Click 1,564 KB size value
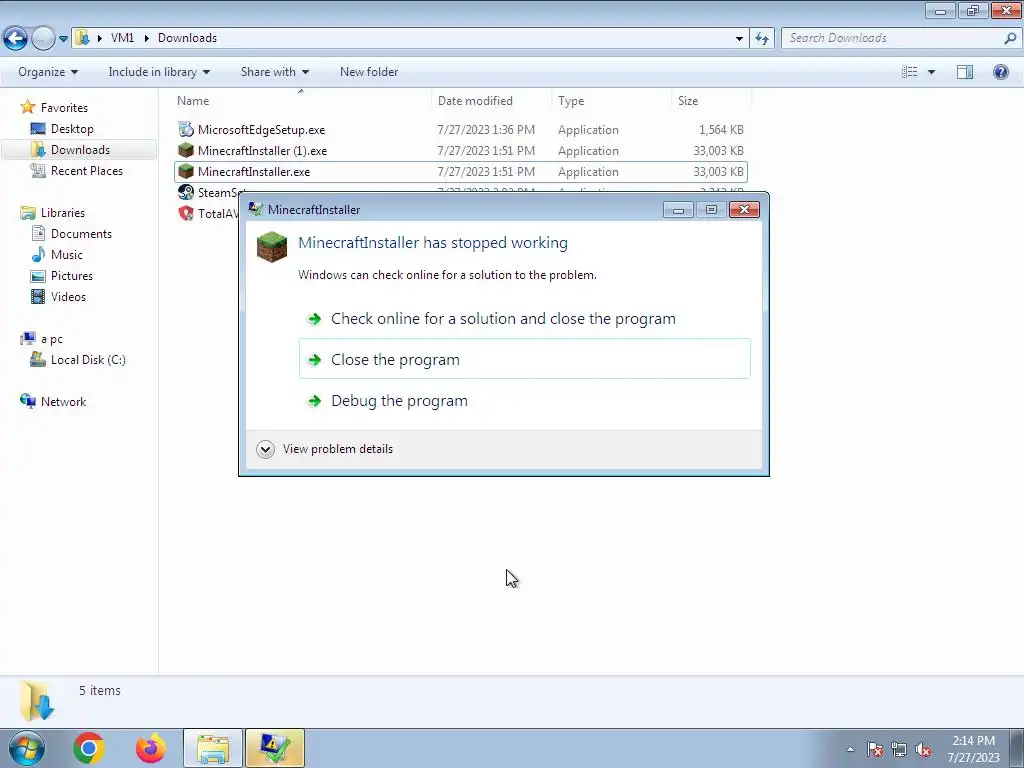The height and width of the screenshot is (768, 1024). pos(721,130)
